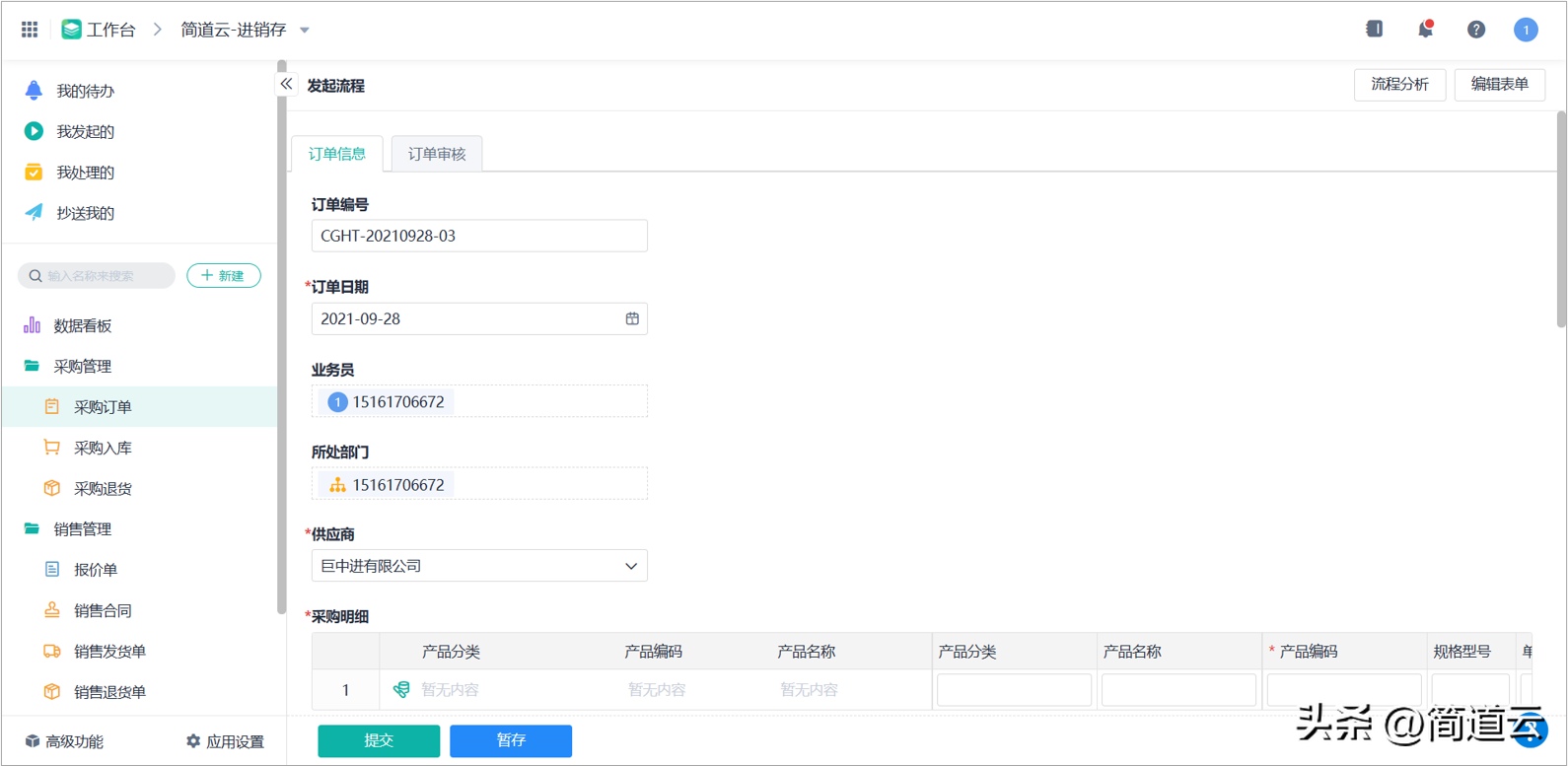Click the 工作台 logo icon

[71, 30]
